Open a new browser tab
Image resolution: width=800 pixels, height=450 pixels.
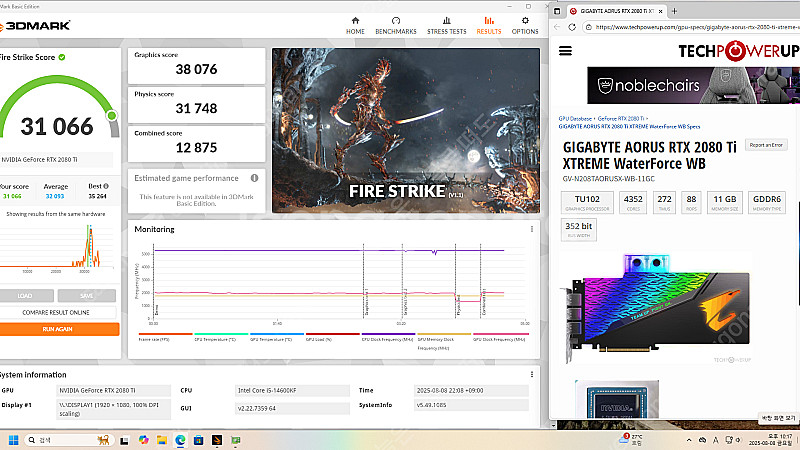[x=674, y=11]
